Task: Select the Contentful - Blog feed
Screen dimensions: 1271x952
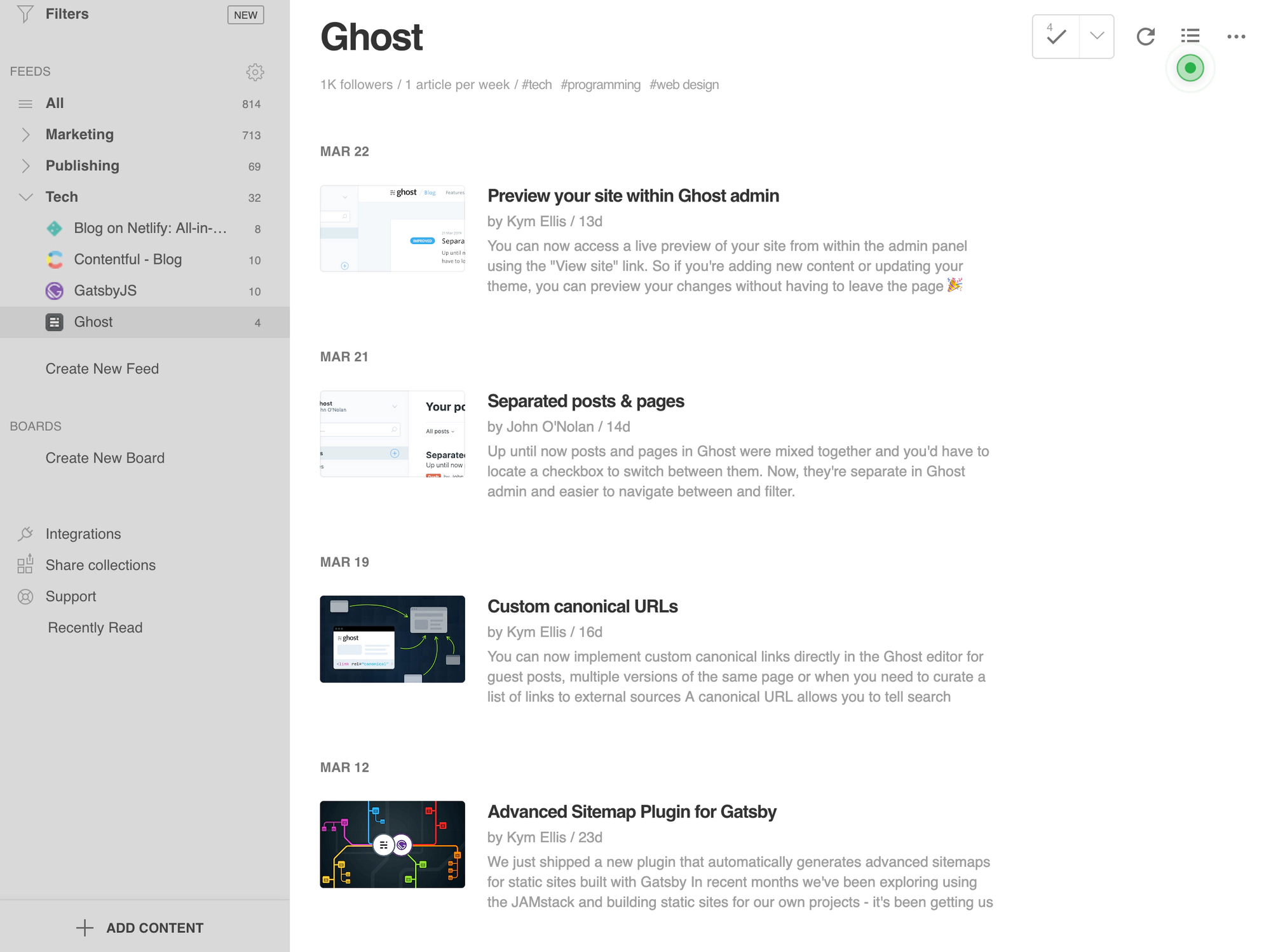Action: pyautogui.click(x=128, y=259)
